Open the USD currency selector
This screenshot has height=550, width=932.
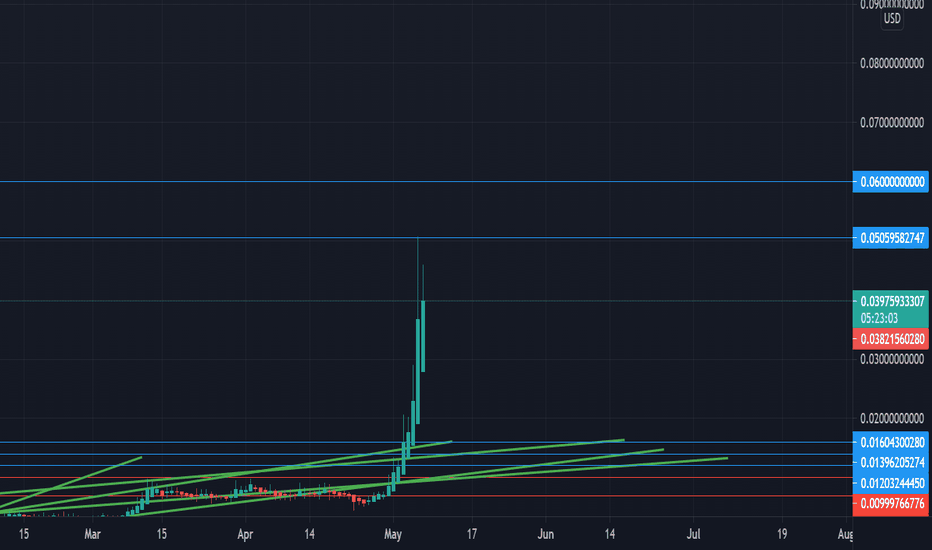pos(892,18)
